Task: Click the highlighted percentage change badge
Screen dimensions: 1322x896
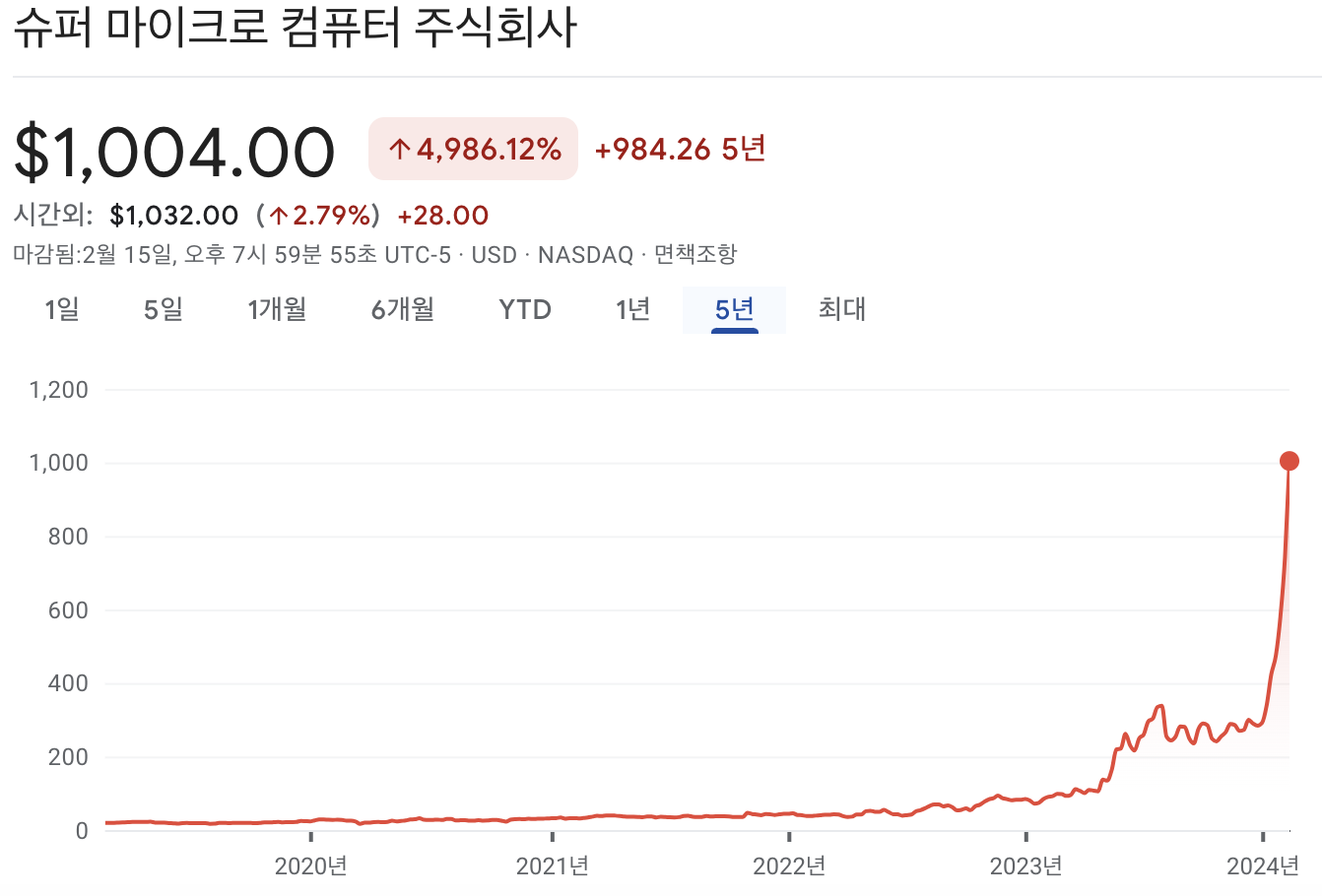Action: pyautogui.click(x=473, y=148)
